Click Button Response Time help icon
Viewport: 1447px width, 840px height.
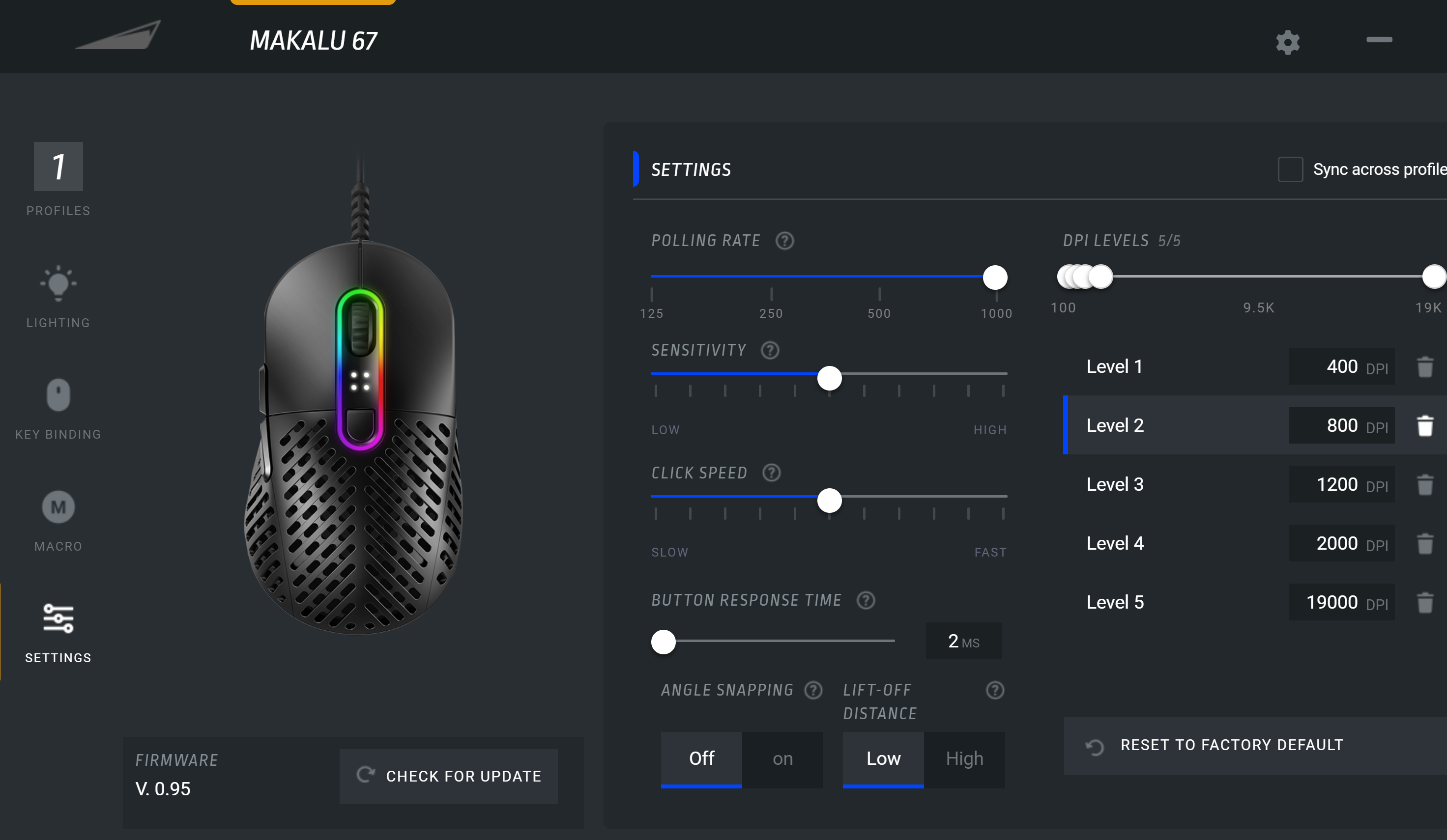click(866, 600)
